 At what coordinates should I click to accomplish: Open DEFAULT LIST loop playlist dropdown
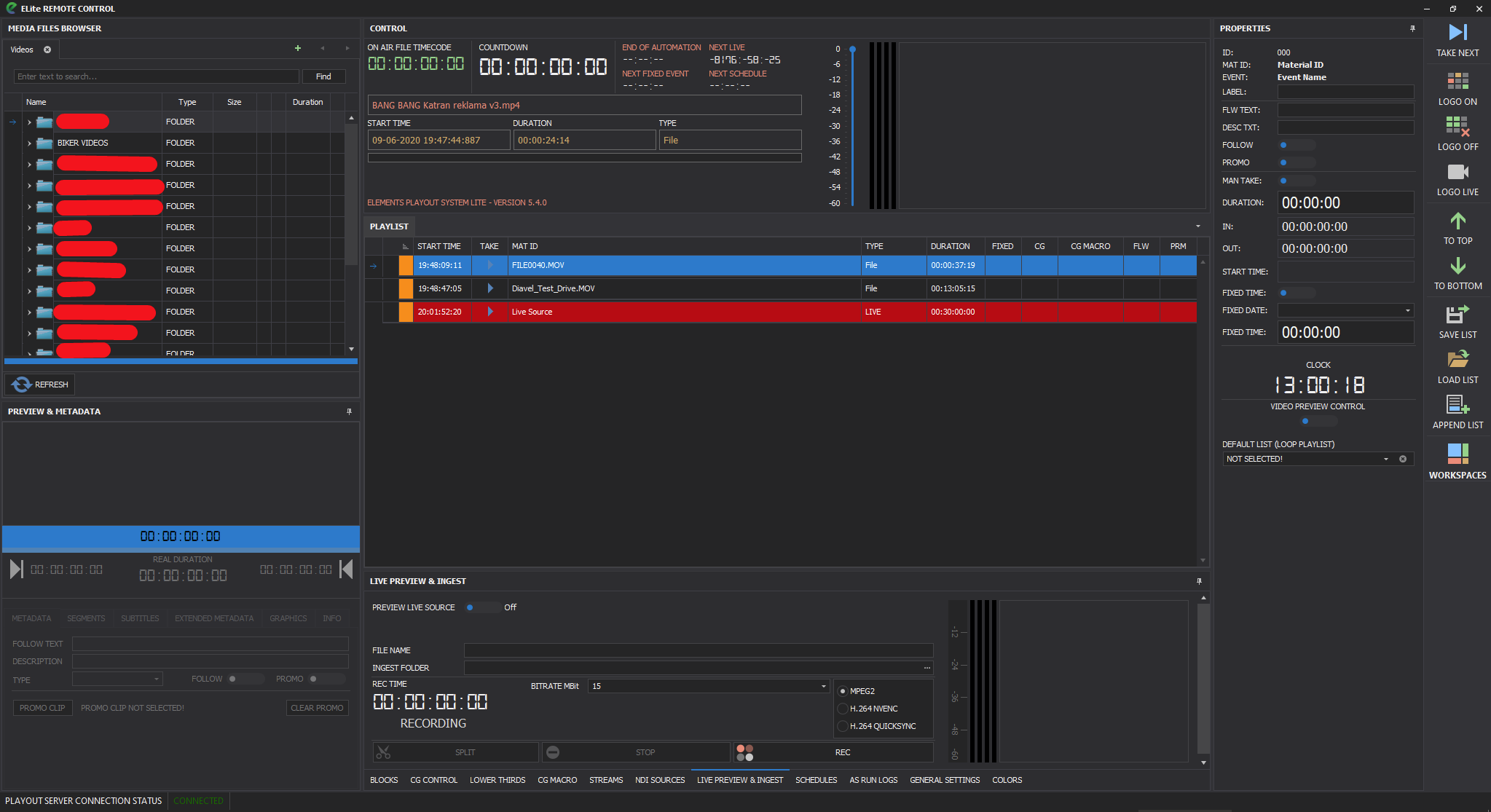pyautogui.click(x=1385, y=459)
